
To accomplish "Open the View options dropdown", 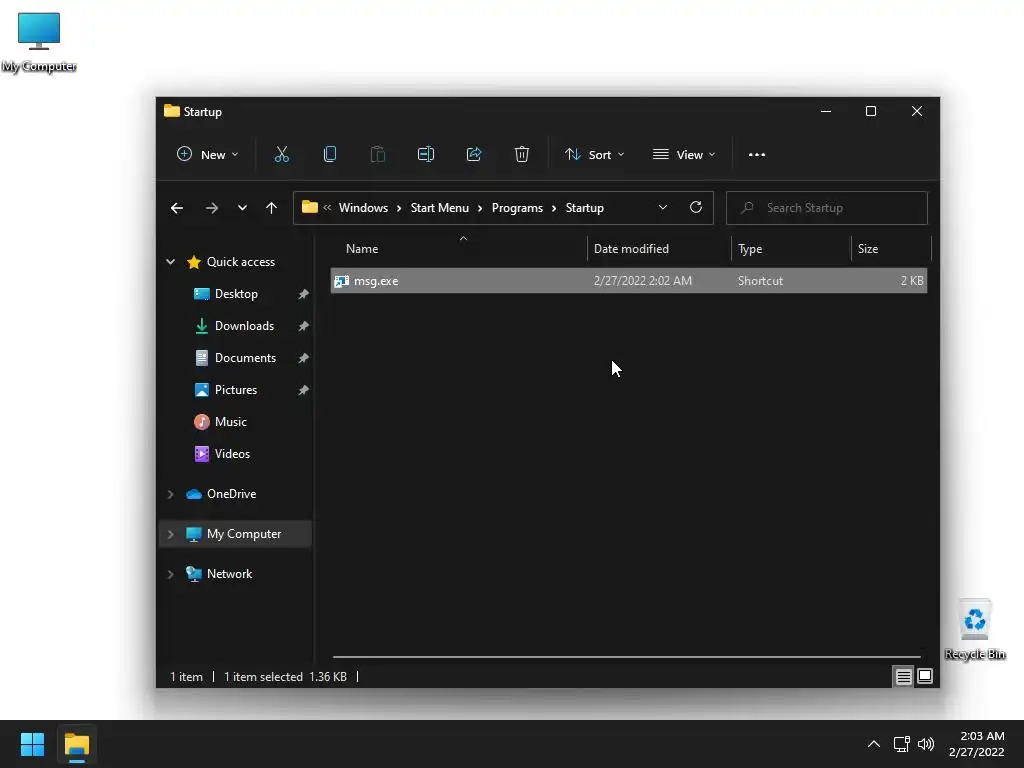I will point(684,155).
